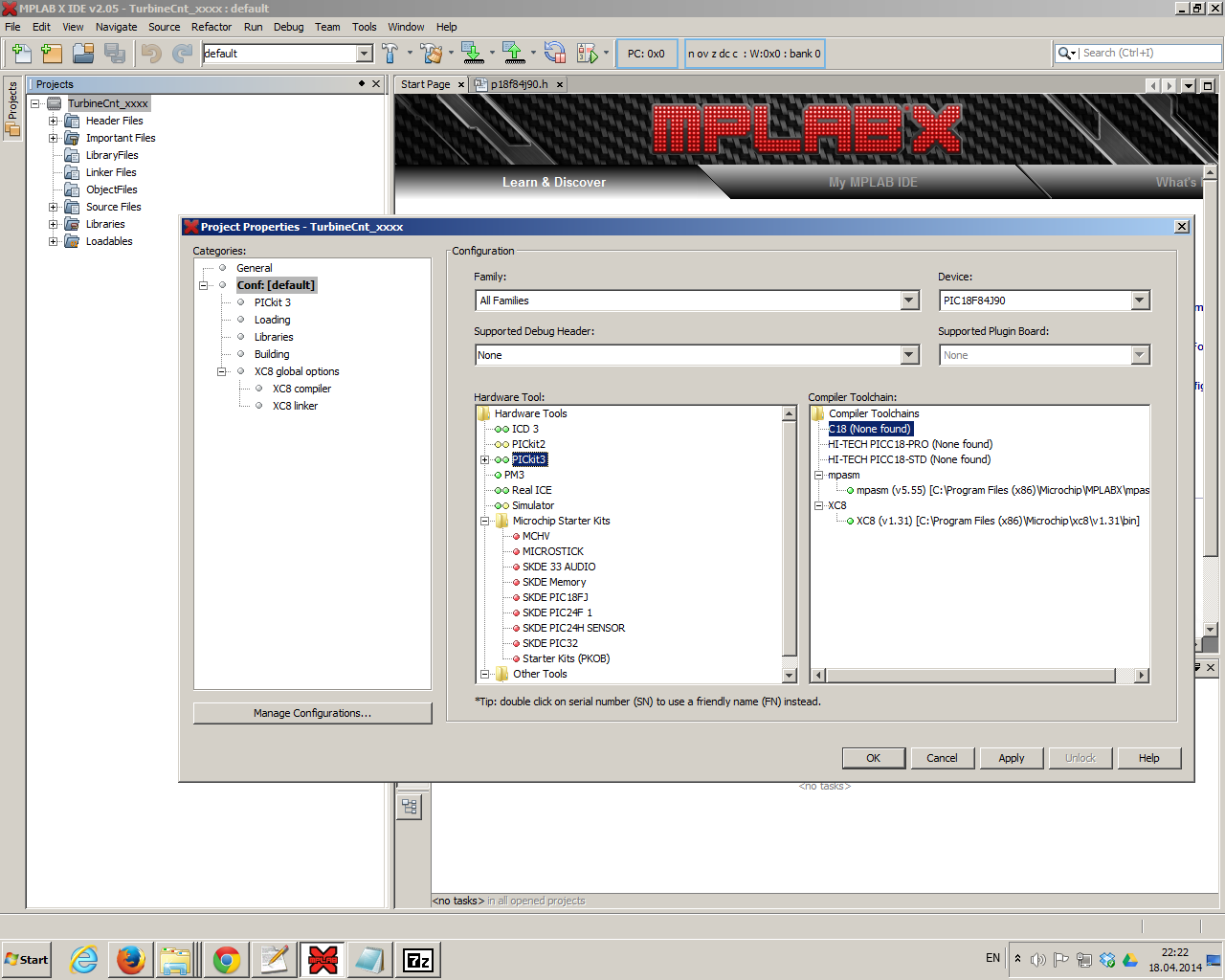Viewport: 1225px width, 980px height.
Task: Collapse Microchip Starter Kits node
Action: point(485,521)
